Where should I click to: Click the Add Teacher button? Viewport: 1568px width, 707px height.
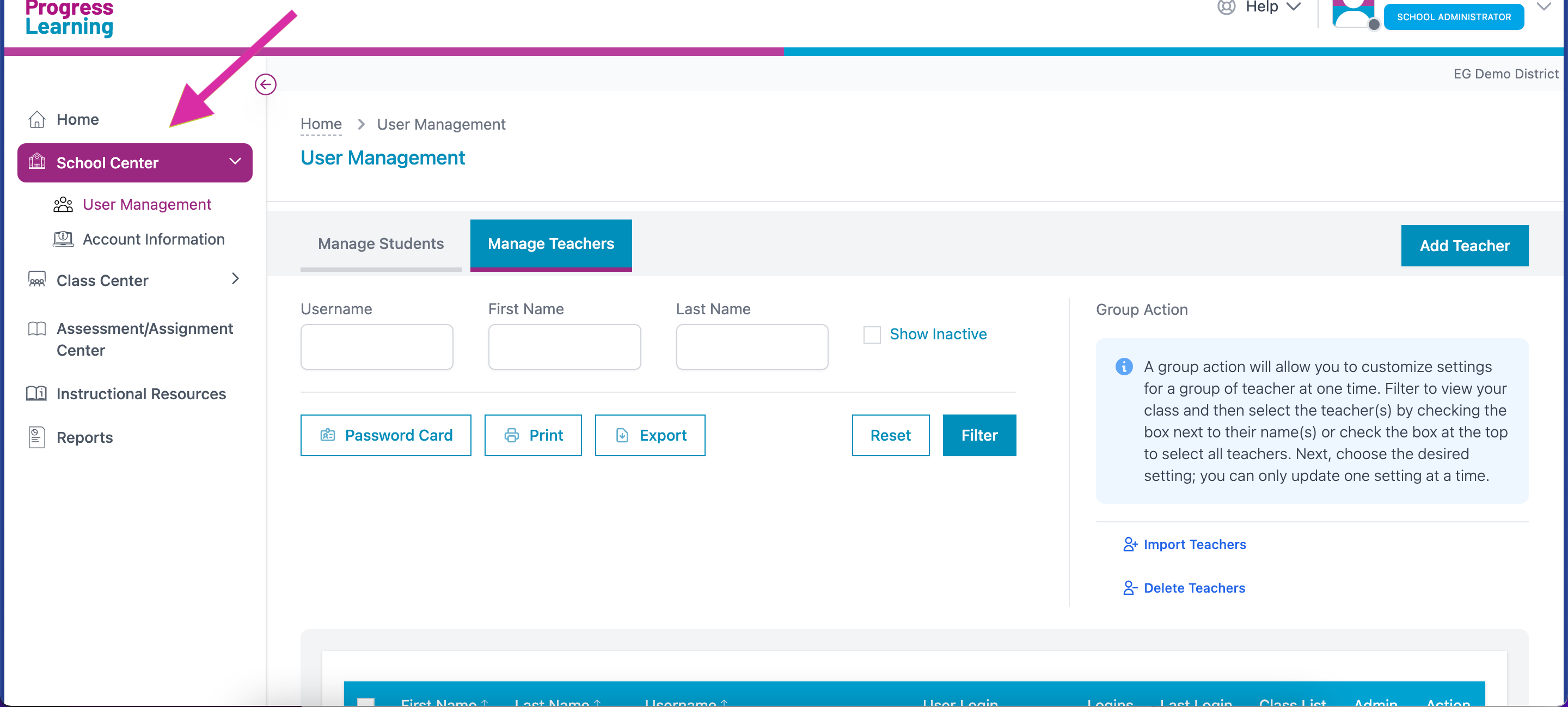(x=1465, y=246)
